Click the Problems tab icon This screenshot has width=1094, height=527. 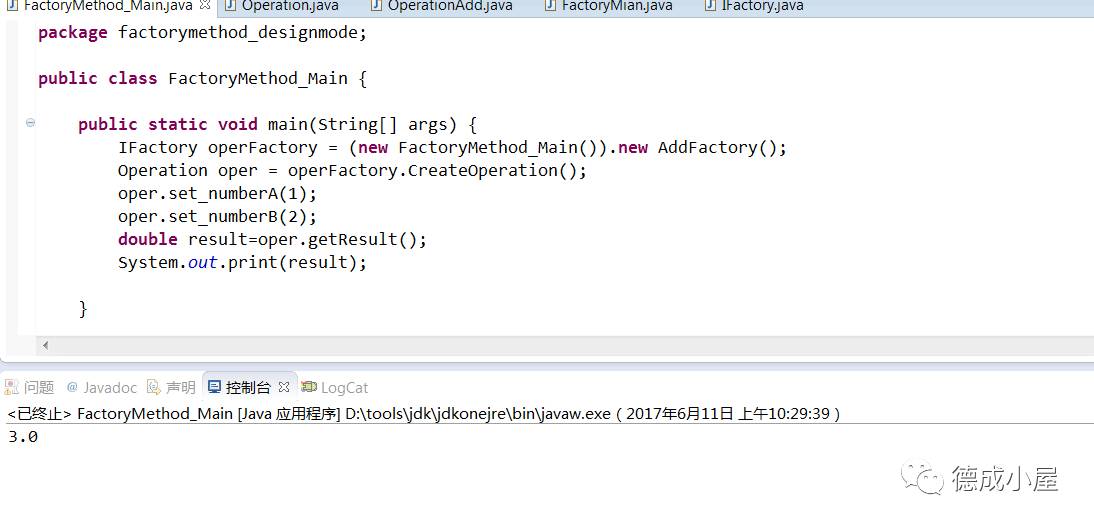pos(10,387)
